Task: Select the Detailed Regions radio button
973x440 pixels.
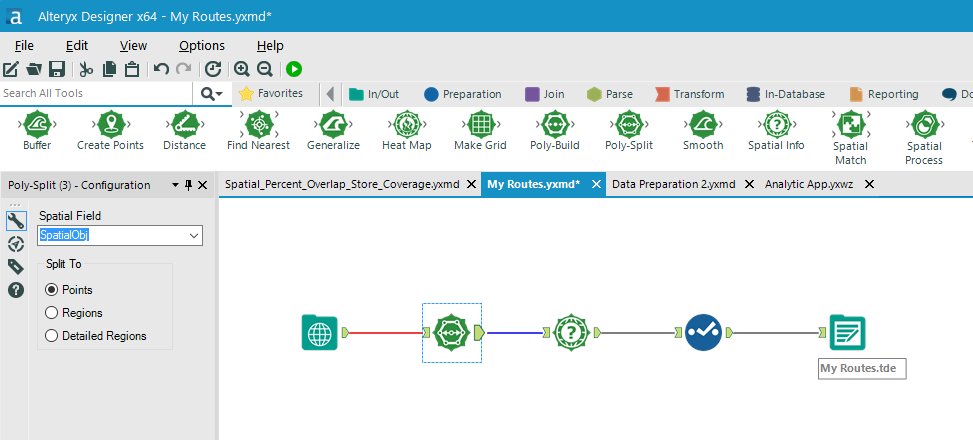Action: tap(52, 336)
